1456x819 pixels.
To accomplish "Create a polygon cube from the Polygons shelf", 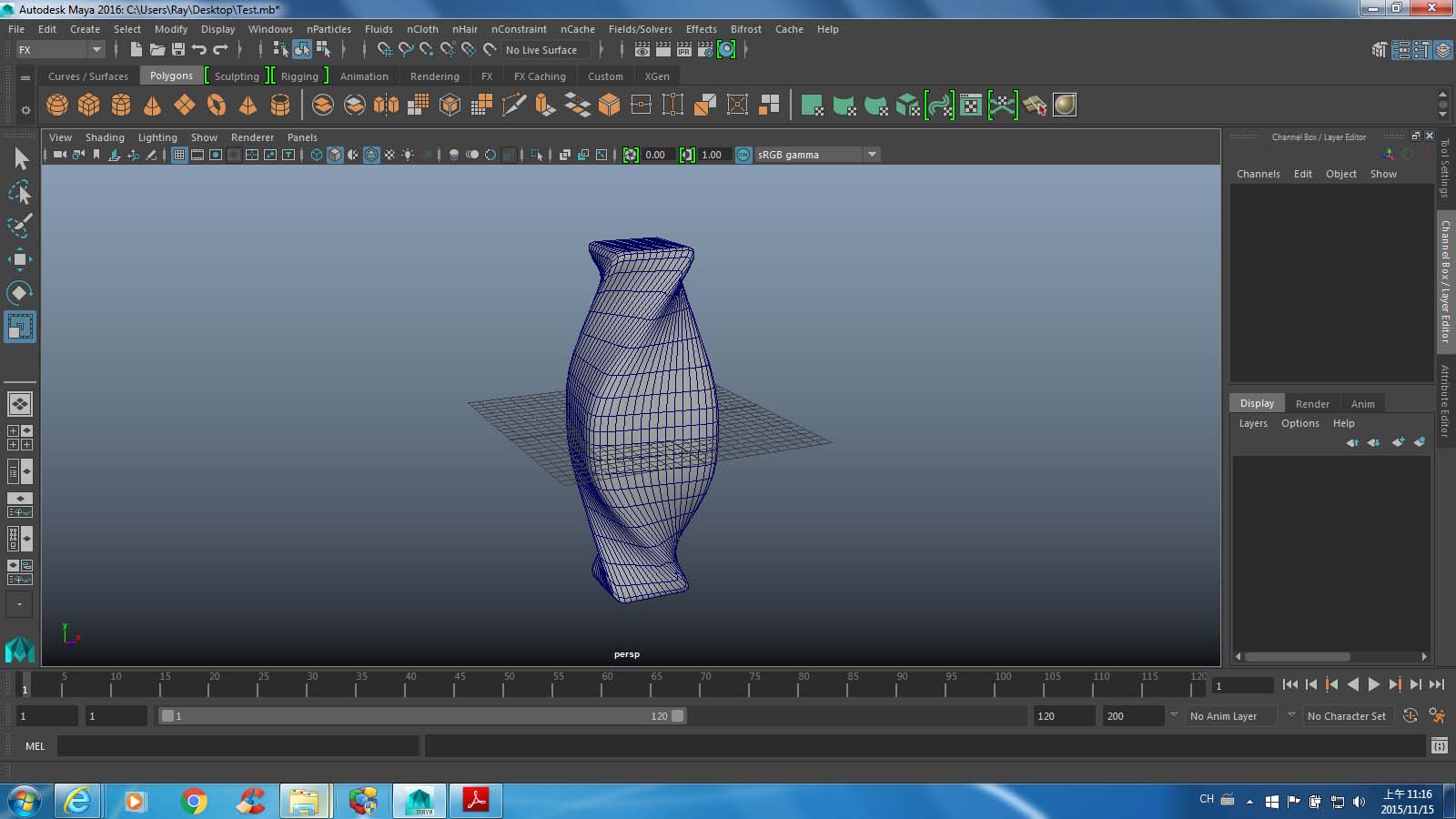I will click(x=88, y=105).
